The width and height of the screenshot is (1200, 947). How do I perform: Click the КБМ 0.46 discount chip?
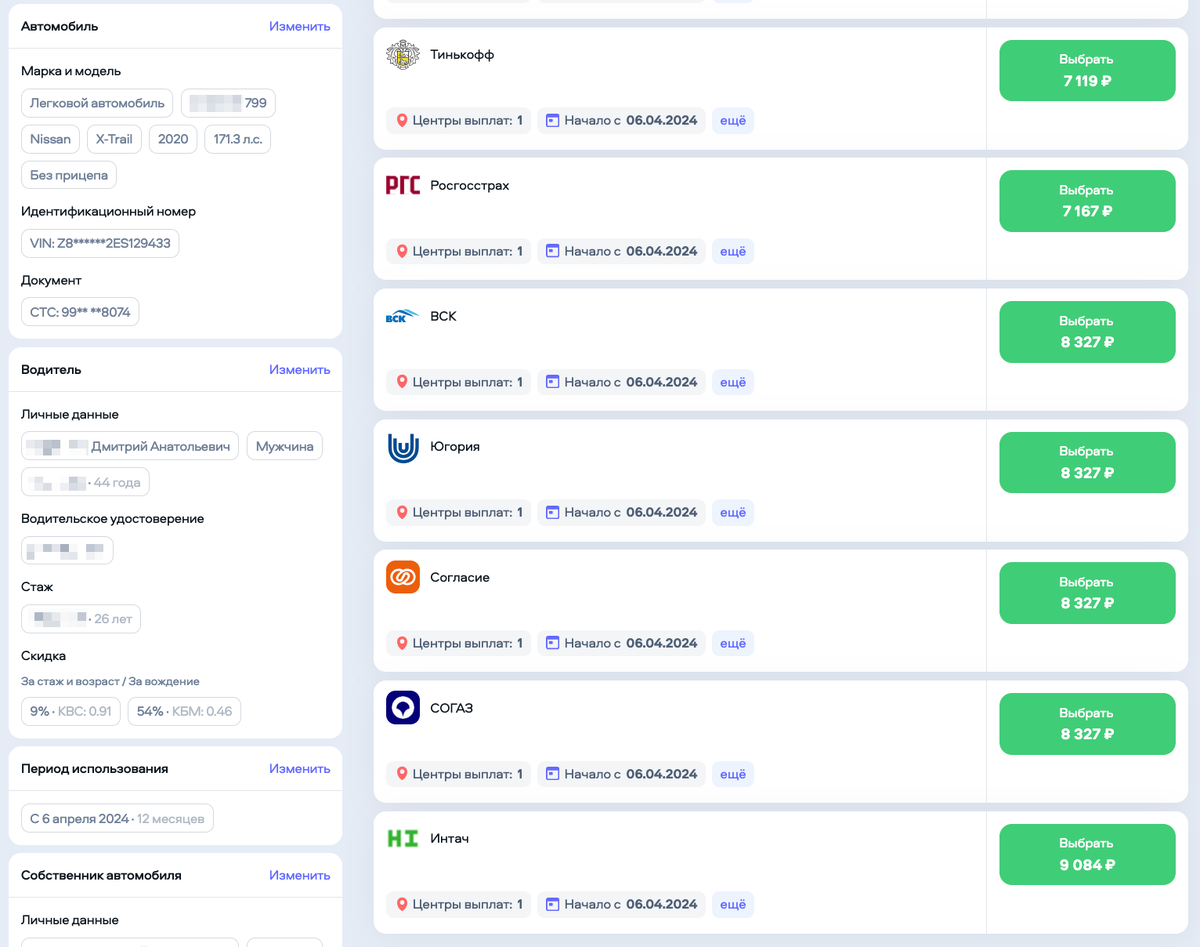184,711
